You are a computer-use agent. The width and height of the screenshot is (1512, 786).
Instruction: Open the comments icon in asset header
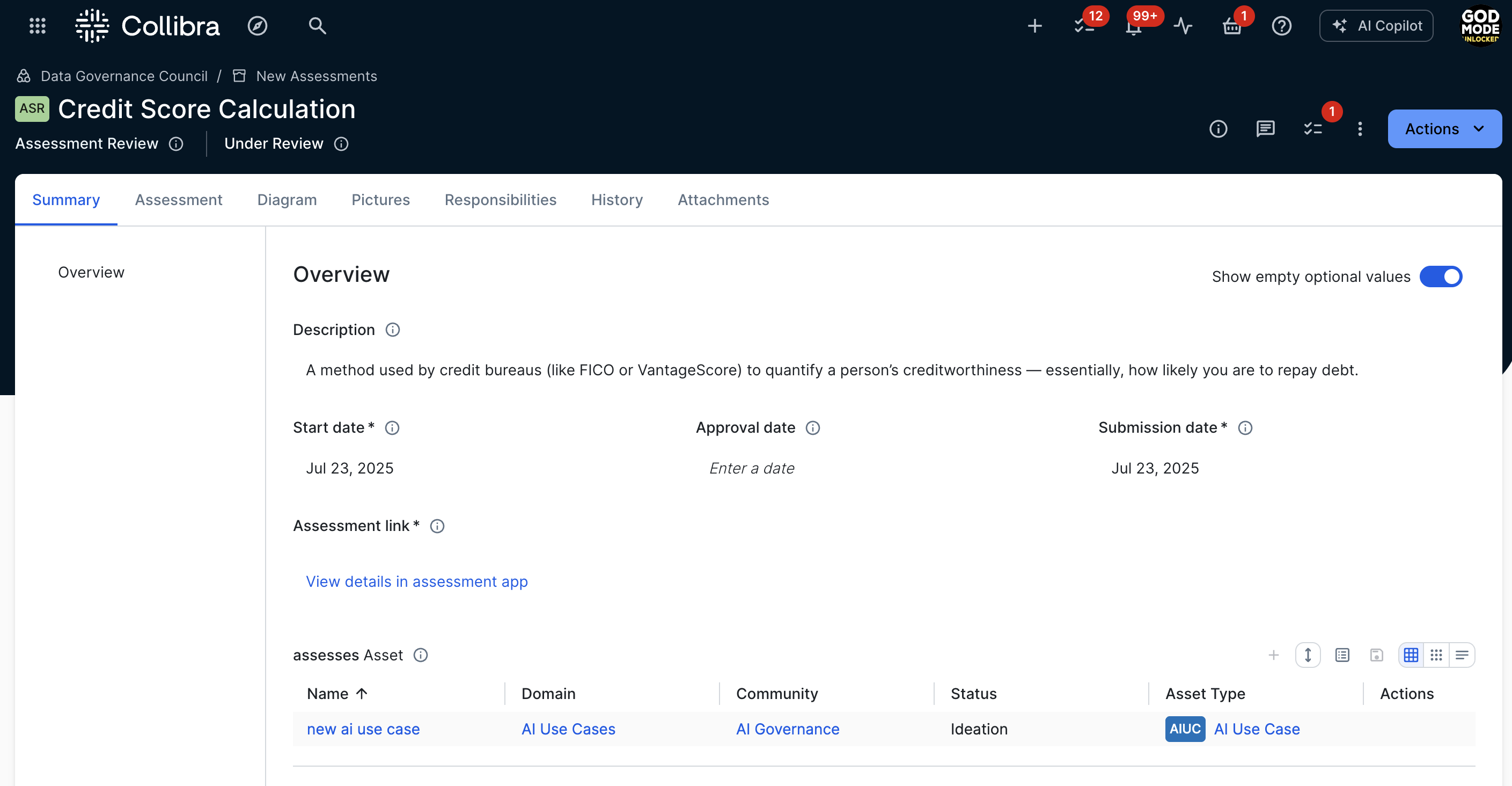click(x=1265, y=129)
